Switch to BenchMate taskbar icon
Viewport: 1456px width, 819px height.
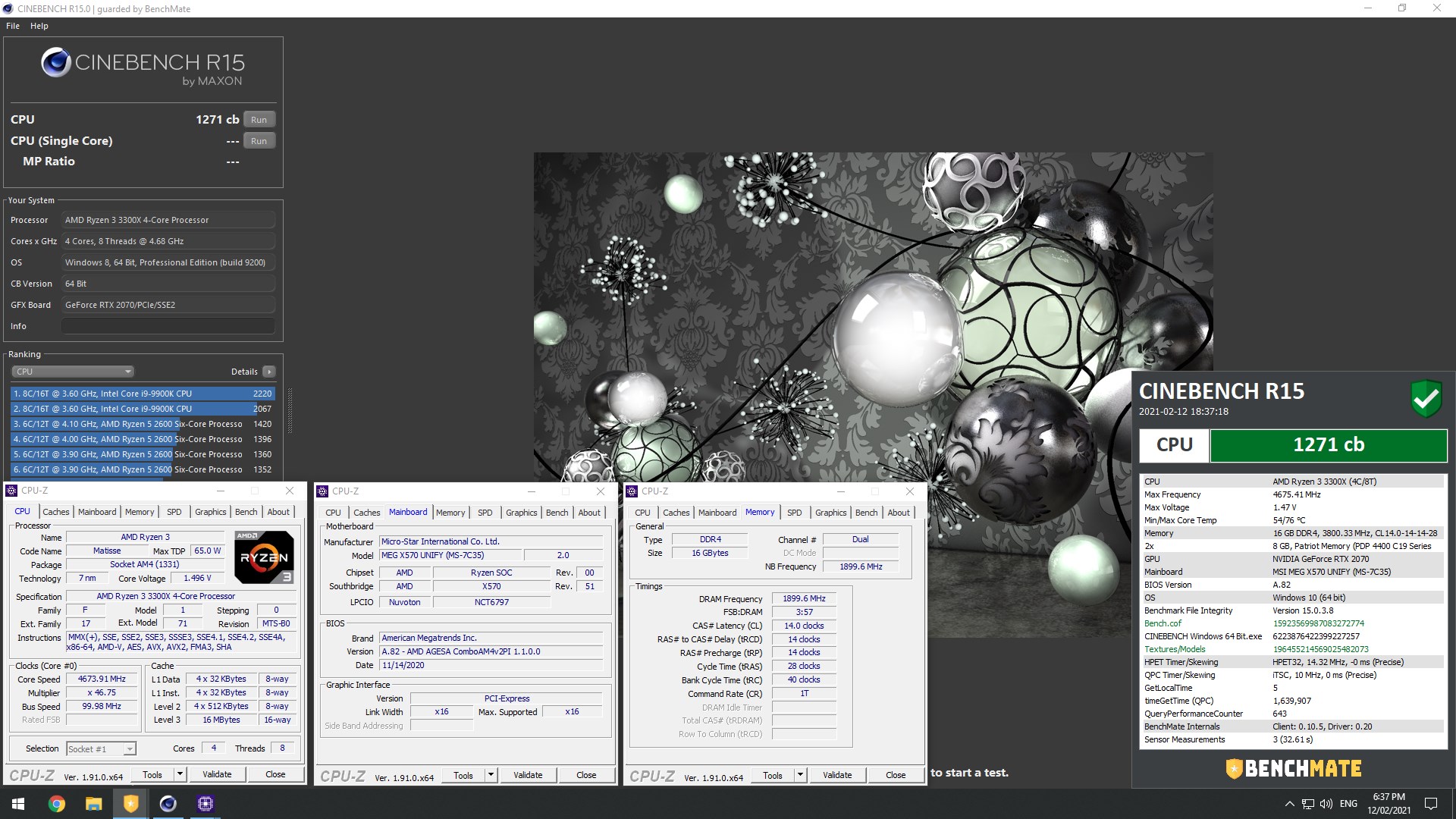(x=130, y=804)
